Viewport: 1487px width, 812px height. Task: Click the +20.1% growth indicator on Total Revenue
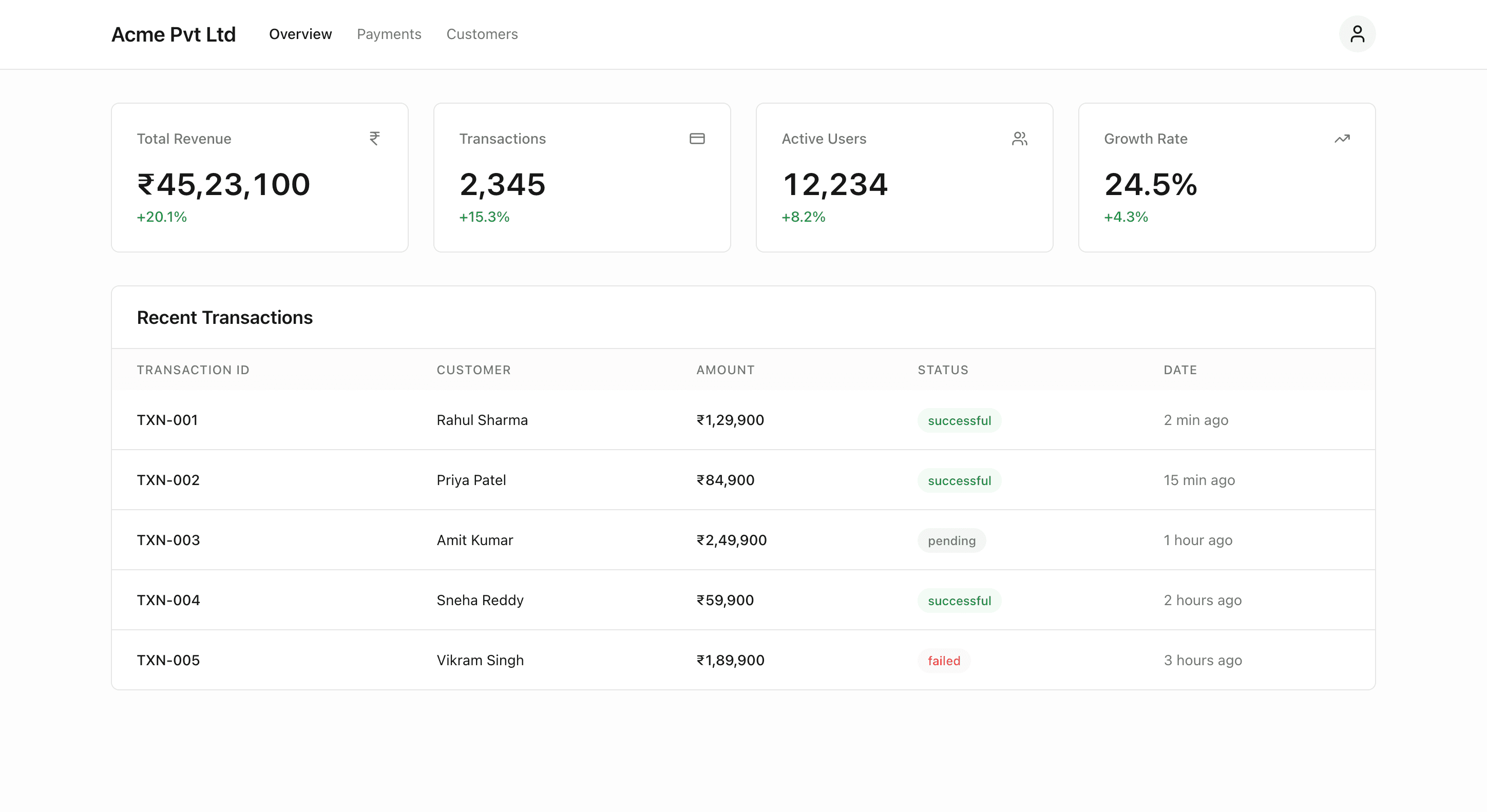tap(162, 217)
